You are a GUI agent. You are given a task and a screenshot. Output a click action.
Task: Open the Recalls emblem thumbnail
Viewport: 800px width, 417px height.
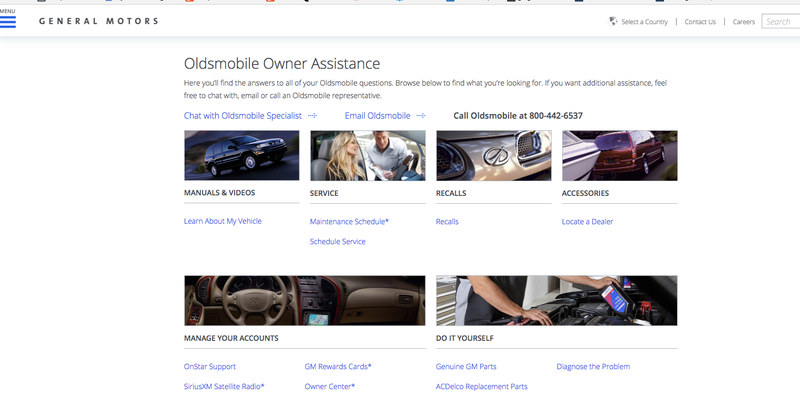point(494,155)
